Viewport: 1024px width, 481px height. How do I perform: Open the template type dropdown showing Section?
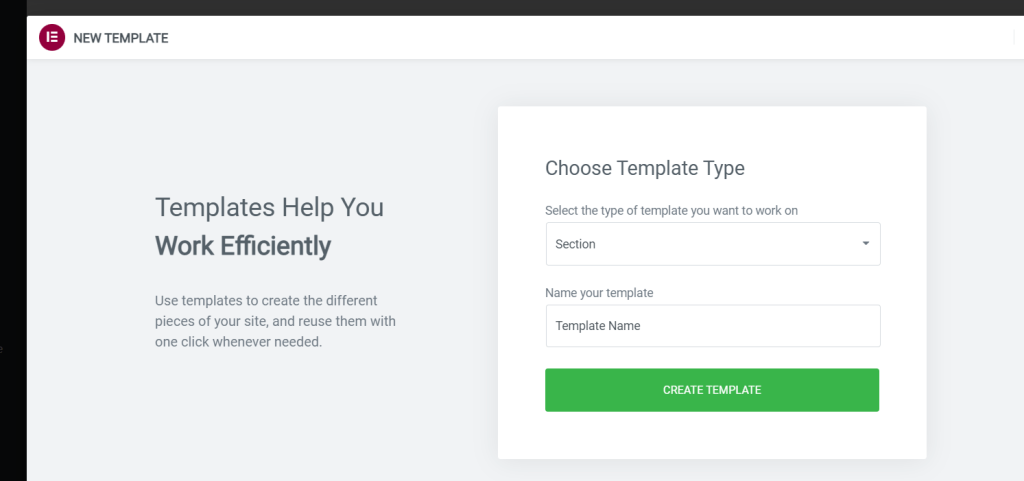[x=713, y=244]
